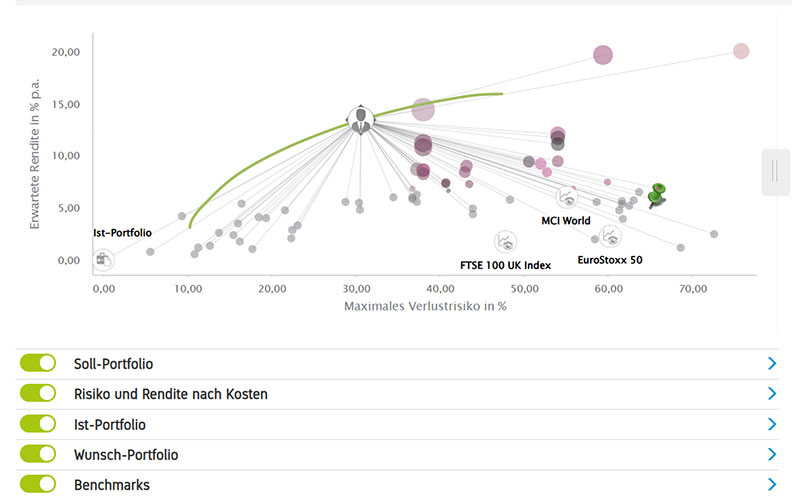The height and width of the screenshot is (500, 800).
Task: Click the Soll-Portfolio person icon on chart
Action: click(360, 120)
